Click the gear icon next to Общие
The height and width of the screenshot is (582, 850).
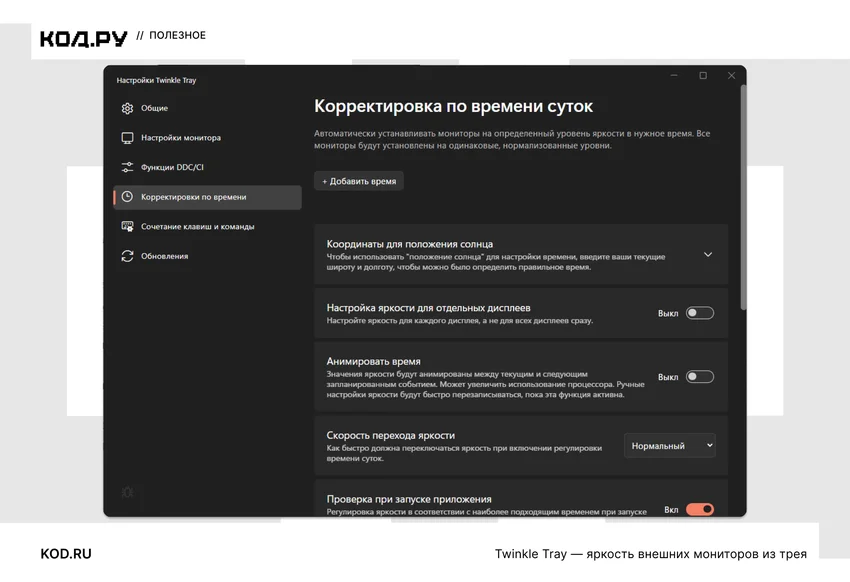[127, 108]
